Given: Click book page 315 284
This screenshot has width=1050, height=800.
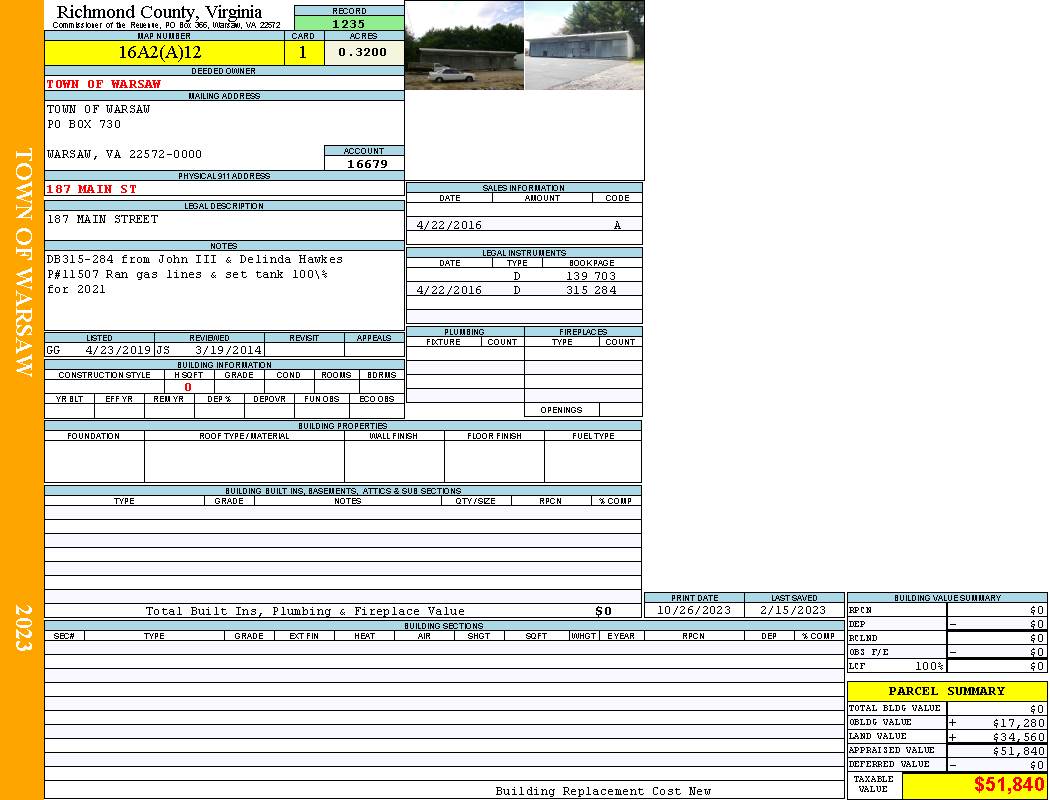Looking at the screenshot, I should point(591,290).
